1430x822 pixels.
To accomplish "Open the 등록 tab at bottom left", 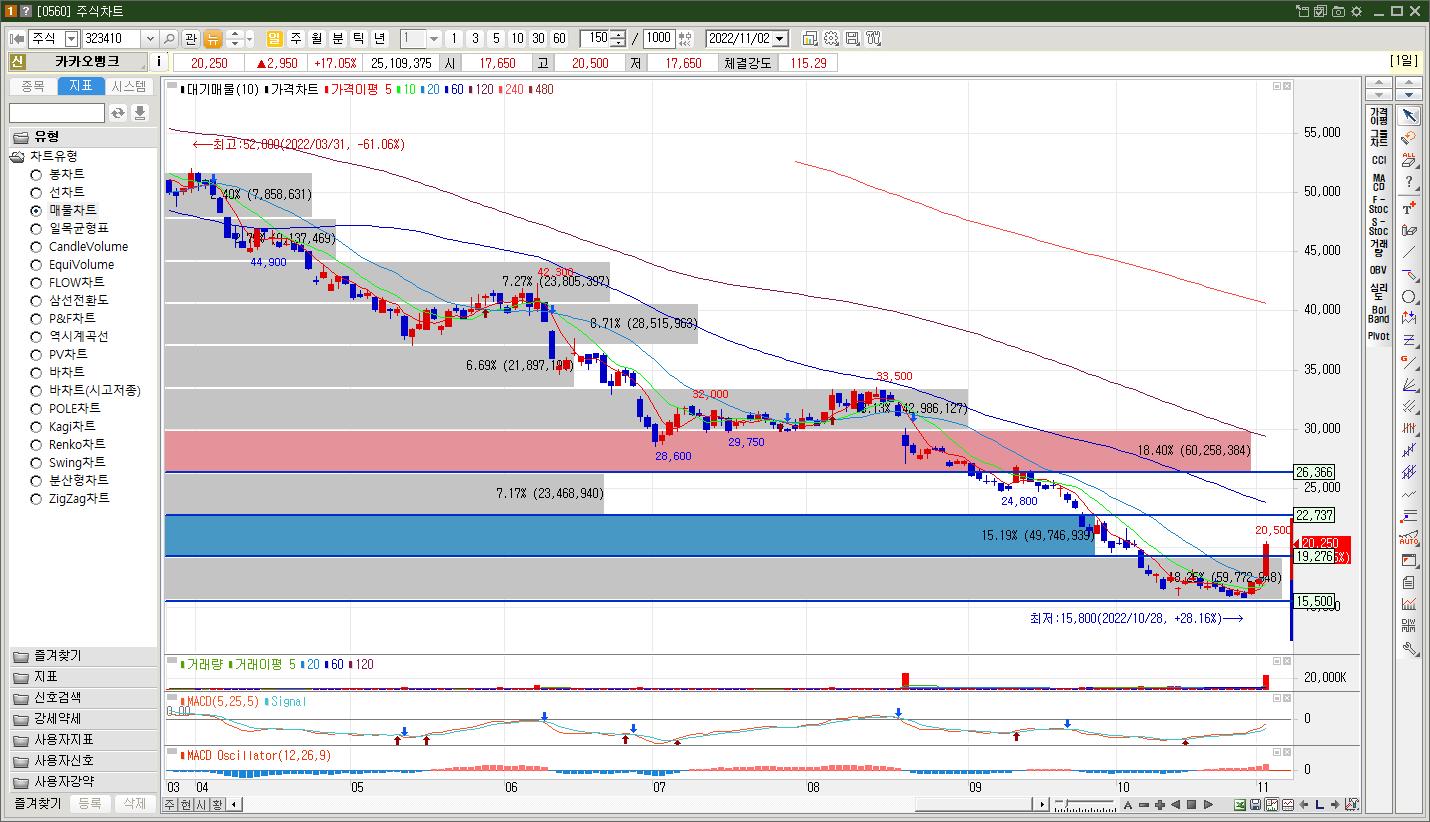I will [90, 803].
